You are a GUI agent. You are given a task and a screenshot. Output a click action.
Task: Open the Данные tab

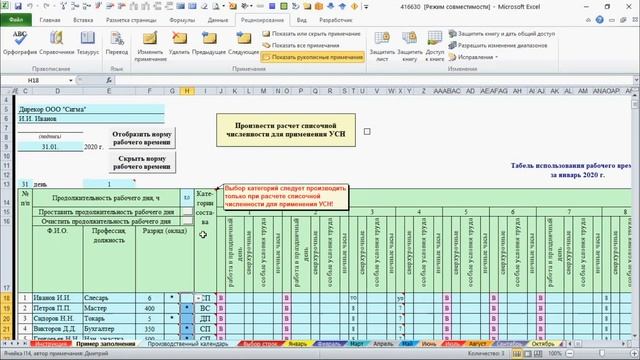[x=218, y=20]
